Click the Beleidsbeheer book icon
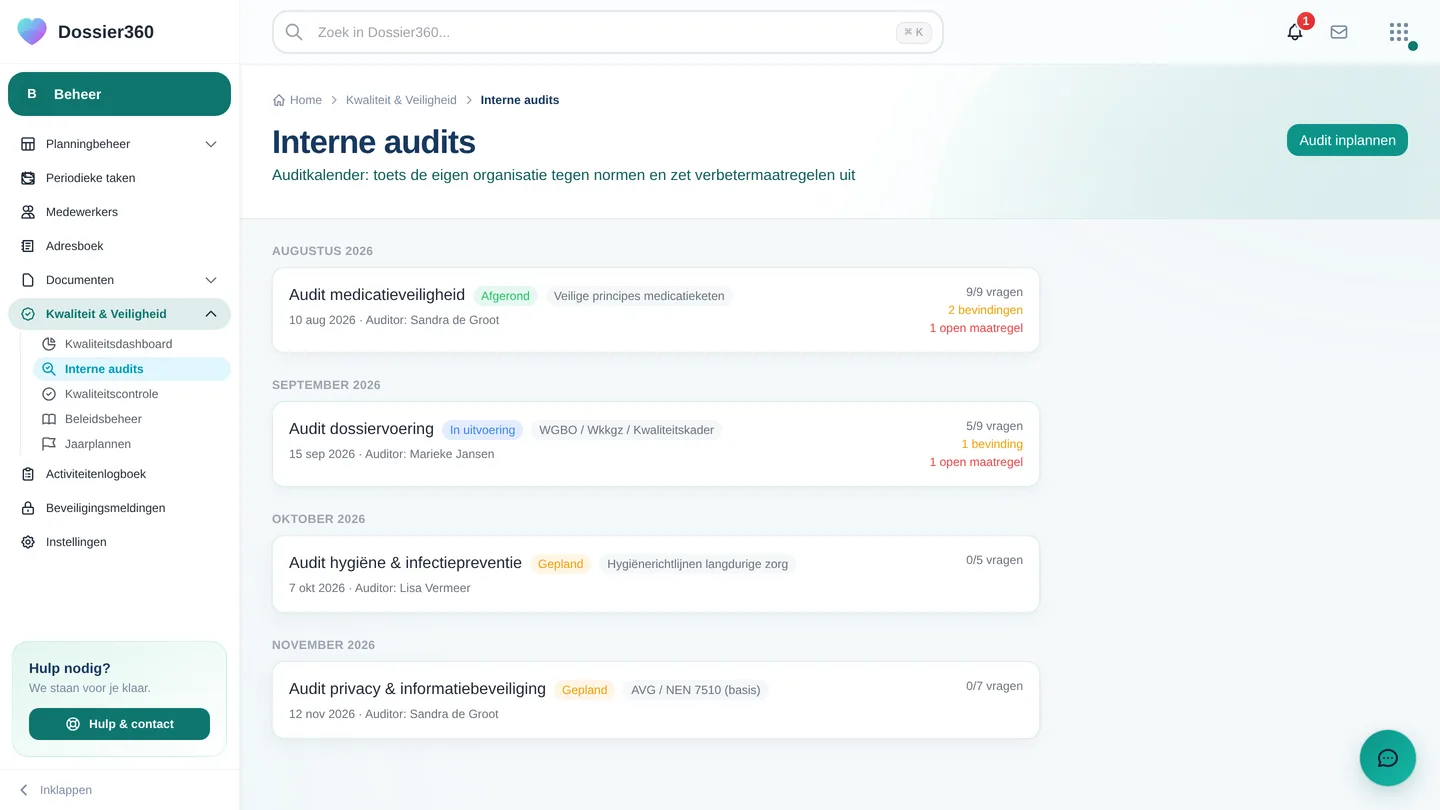 point(48,419)
